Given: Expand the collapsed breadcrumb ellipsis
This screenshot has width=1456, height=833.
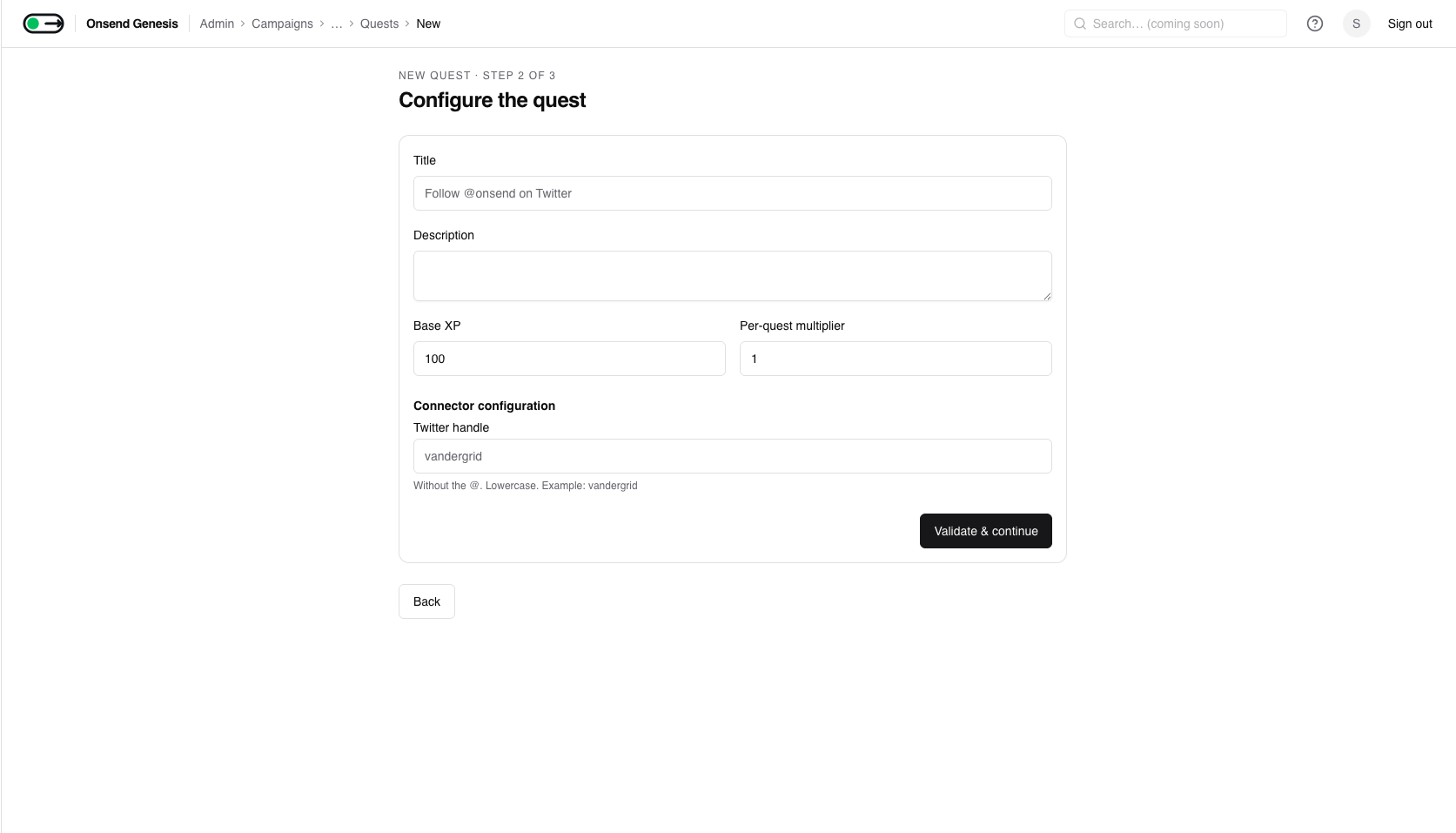Looking at the screenshot, I should (x=337, y=24).
